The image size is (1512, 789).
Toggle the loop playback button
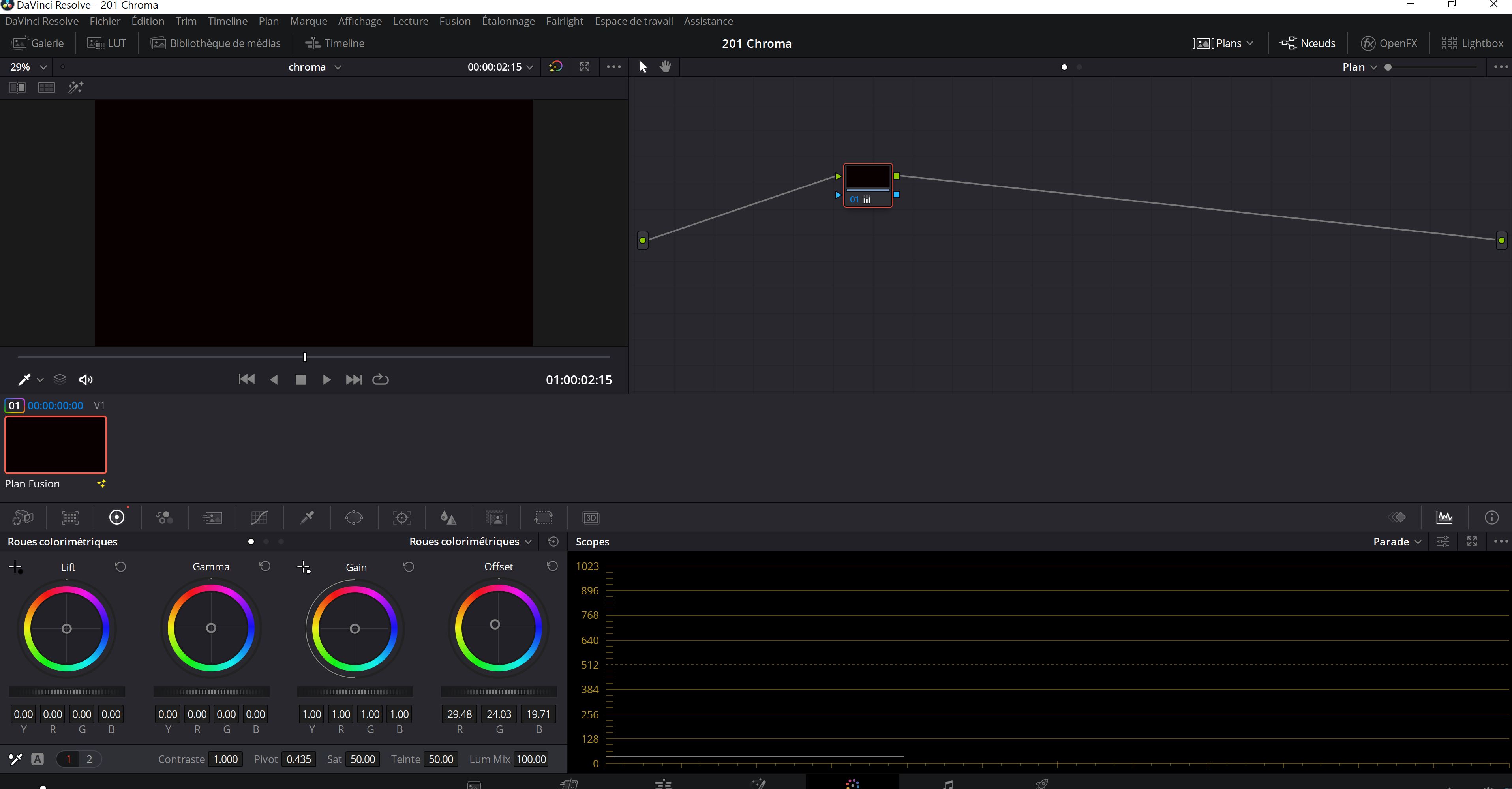pos(380,379)
